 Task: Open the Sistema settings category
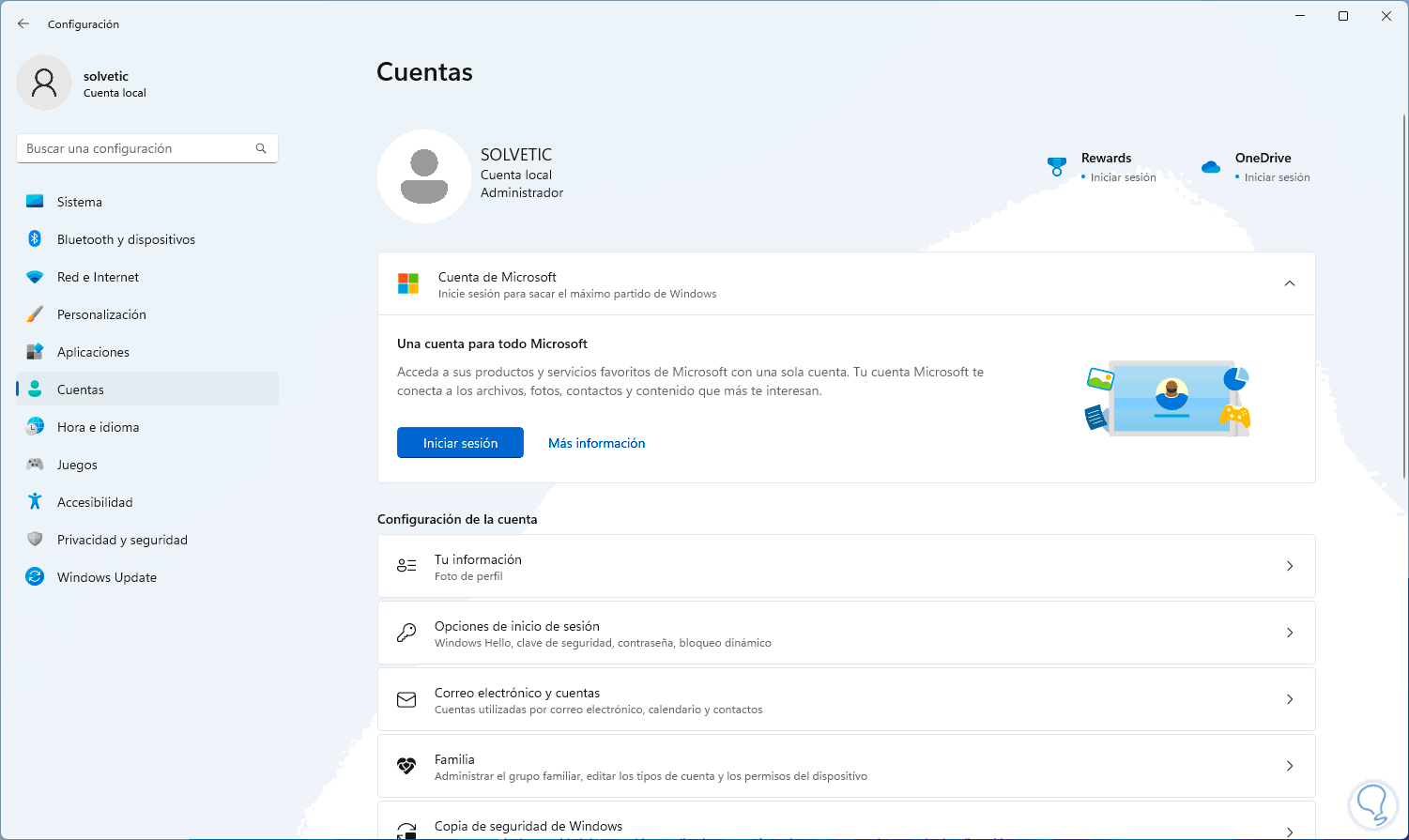(147, 202)
